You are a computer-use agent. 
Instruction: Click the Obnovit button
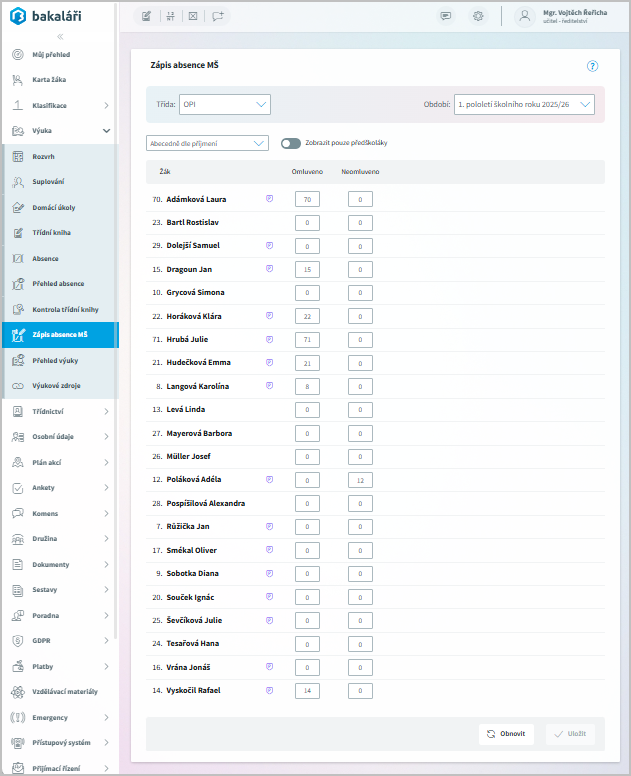pyautogui.click(x=505, y=733)
